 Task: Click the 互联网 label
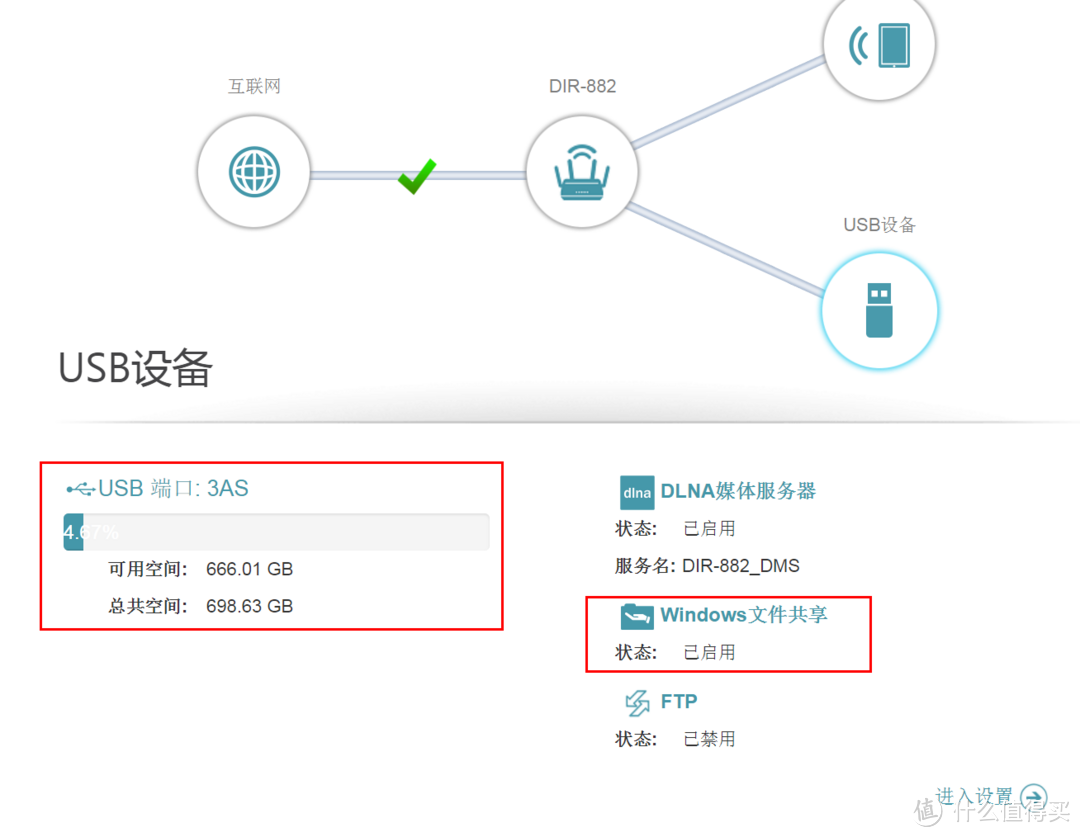pyautogui.click(x=254, y=86)
